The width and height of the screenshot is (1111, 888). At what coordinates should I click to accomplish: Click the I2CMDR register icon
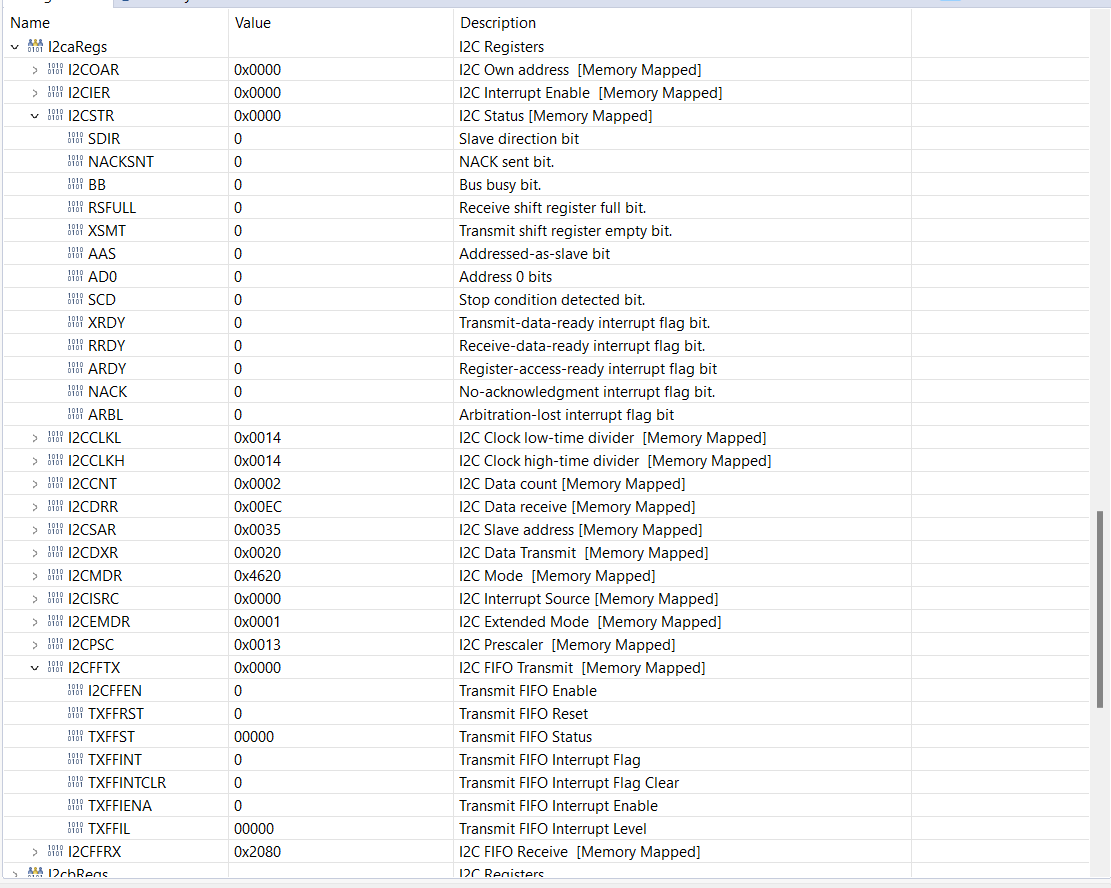[55, 575]
